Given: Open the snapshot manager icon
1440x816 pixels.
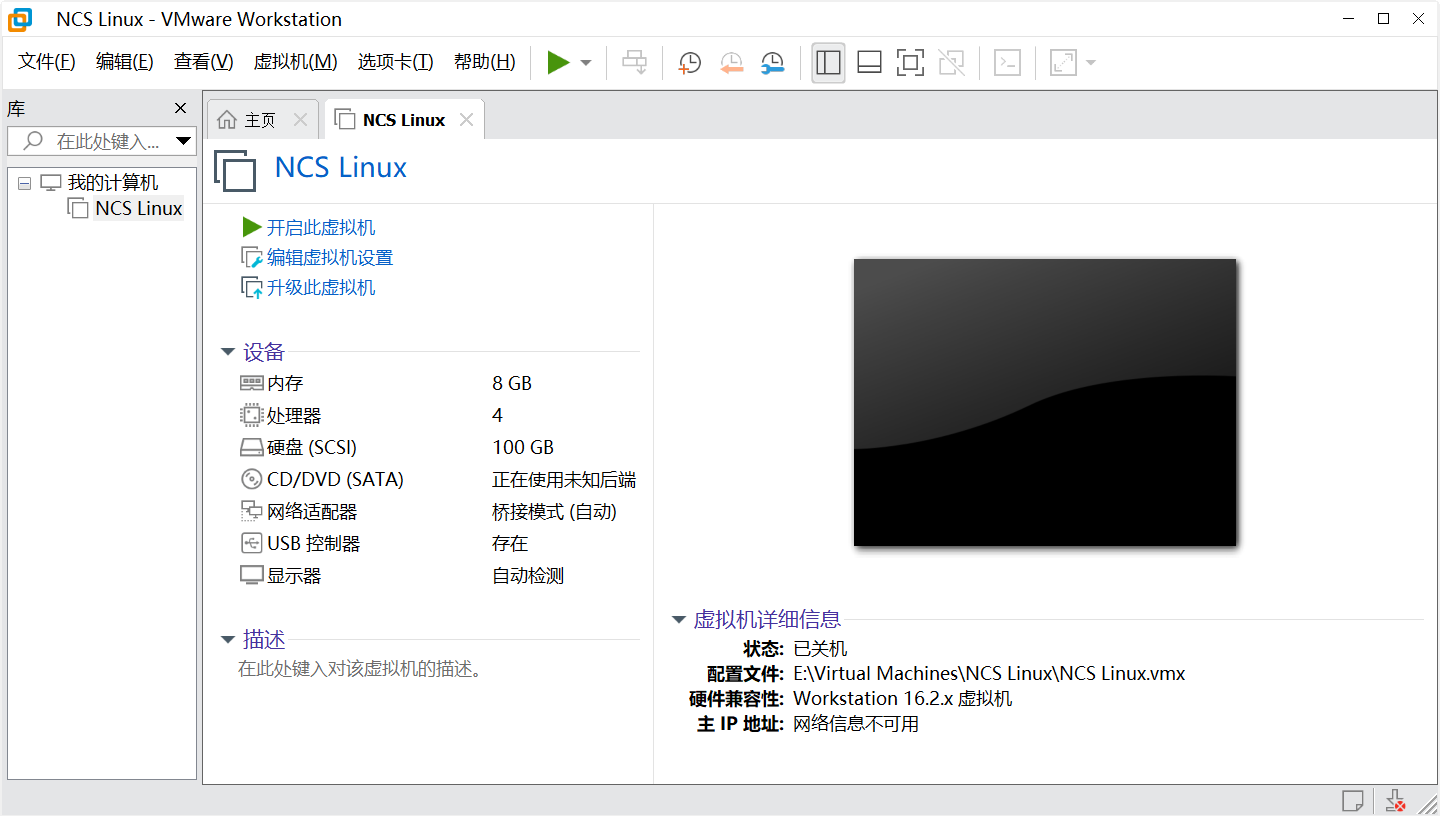Looking at the screenshot, I should click(x=772, y=63).
